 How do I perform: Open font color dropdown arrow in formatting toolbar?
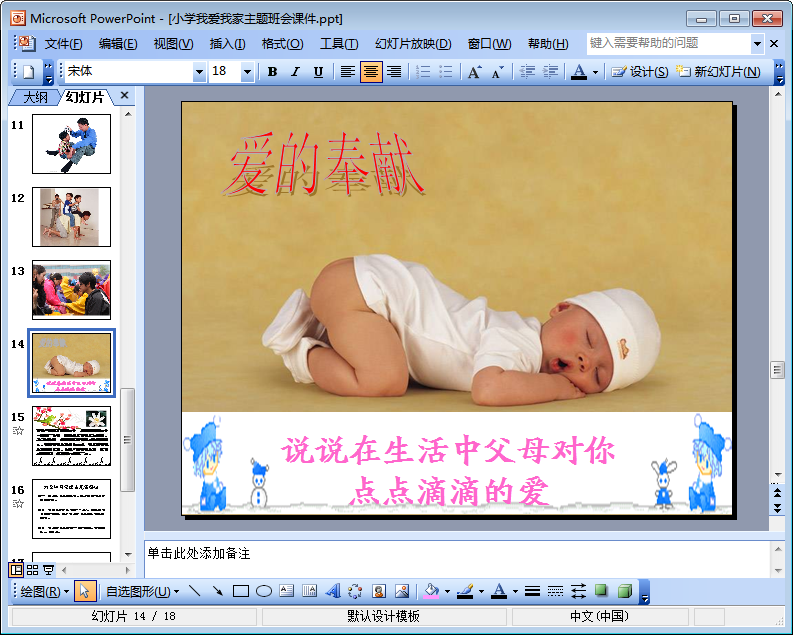click(x=595, y=72)
